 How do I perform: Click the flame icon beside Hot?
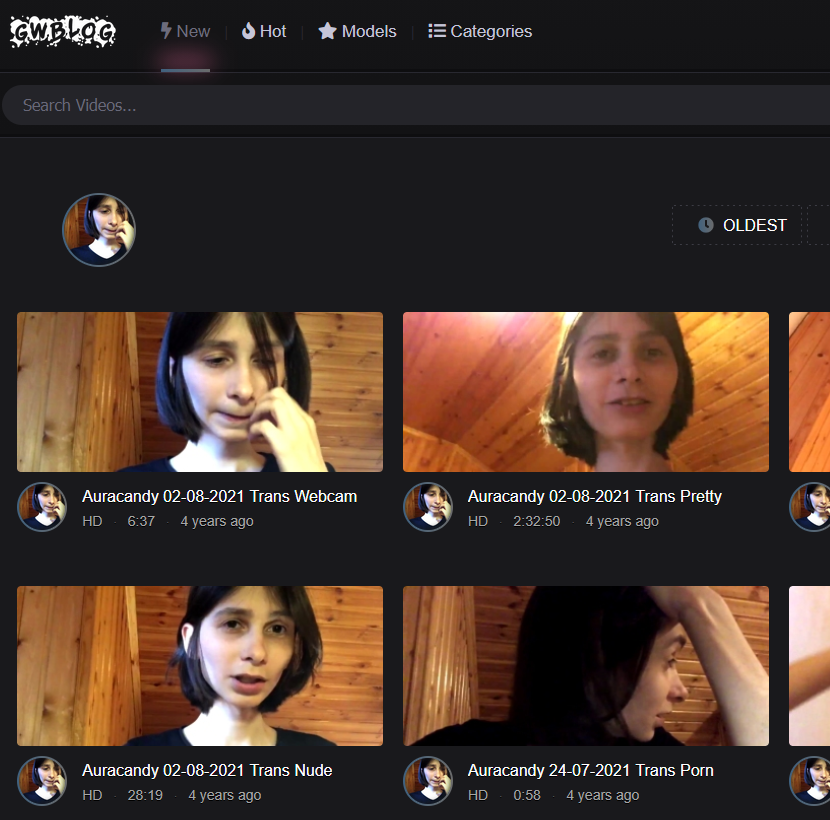click(x=248, y=31)
